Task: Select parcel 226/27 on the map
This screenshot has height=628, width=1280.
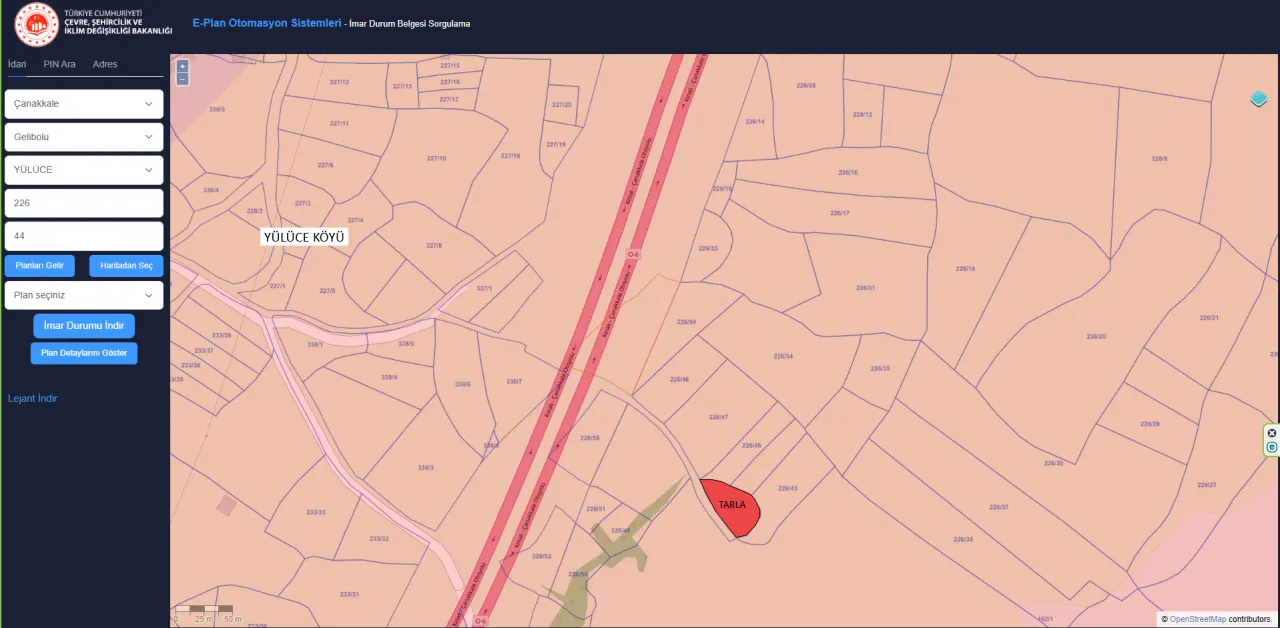Action: click(1206, 484)
